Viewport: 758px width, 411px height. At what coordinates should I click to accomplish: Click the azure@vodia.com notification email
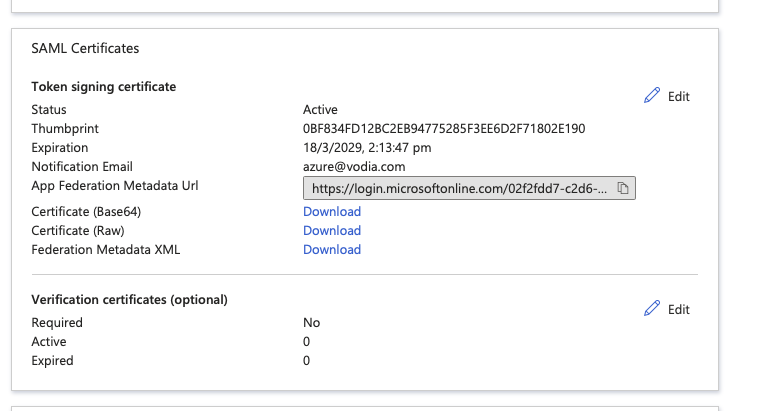[354, 167]
